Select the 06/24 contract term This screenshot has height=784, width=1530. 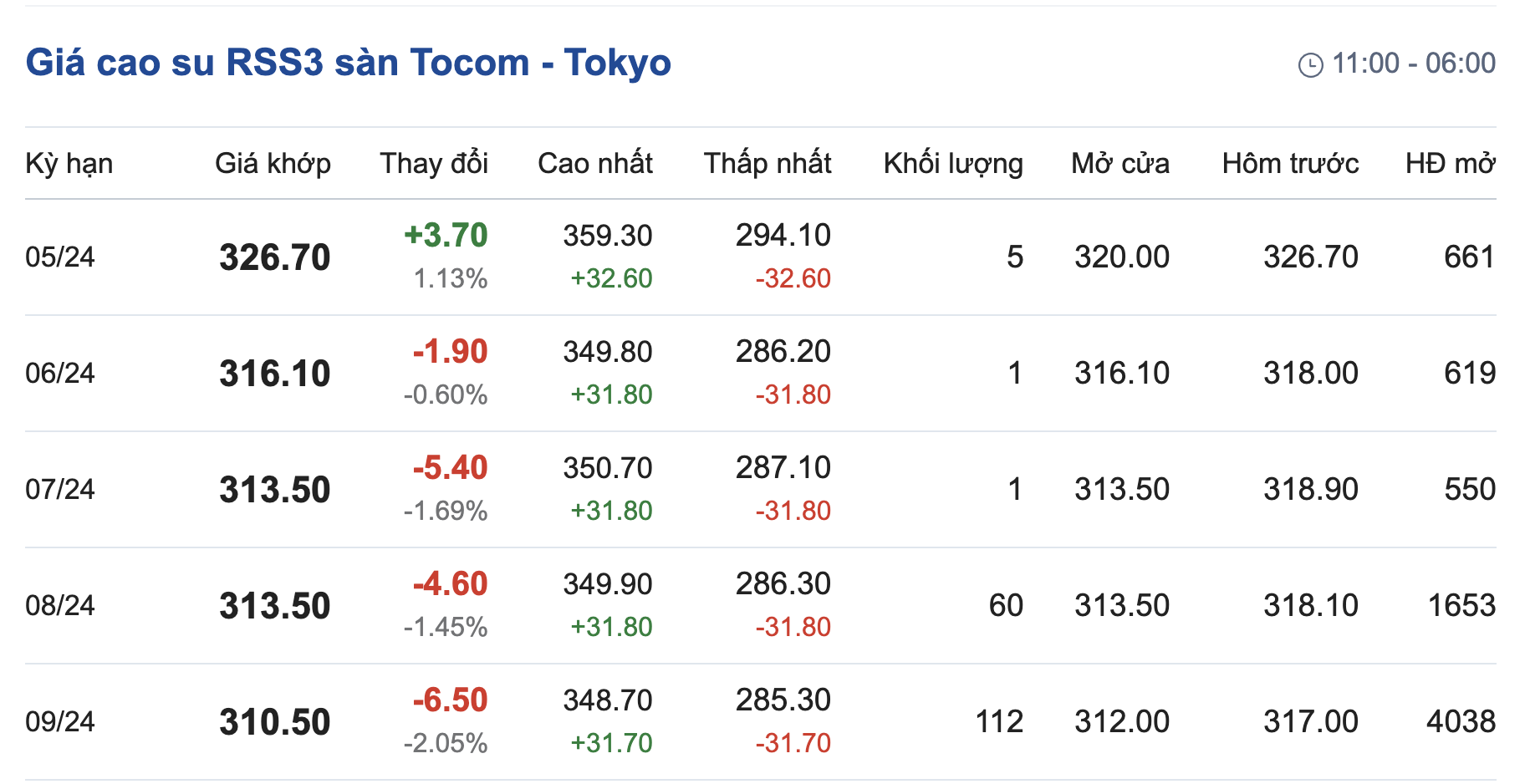[60, 373]
